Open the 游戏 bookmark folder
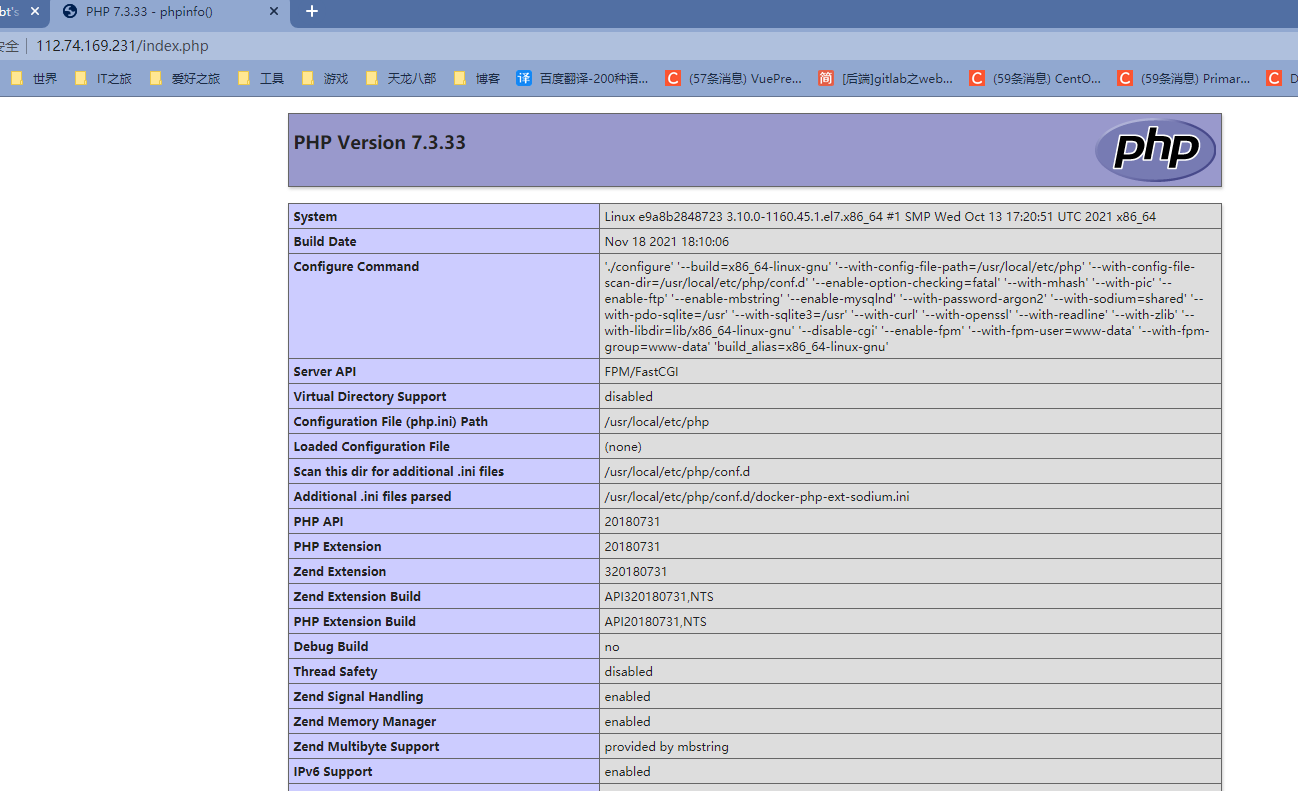 tap(325, 78)
